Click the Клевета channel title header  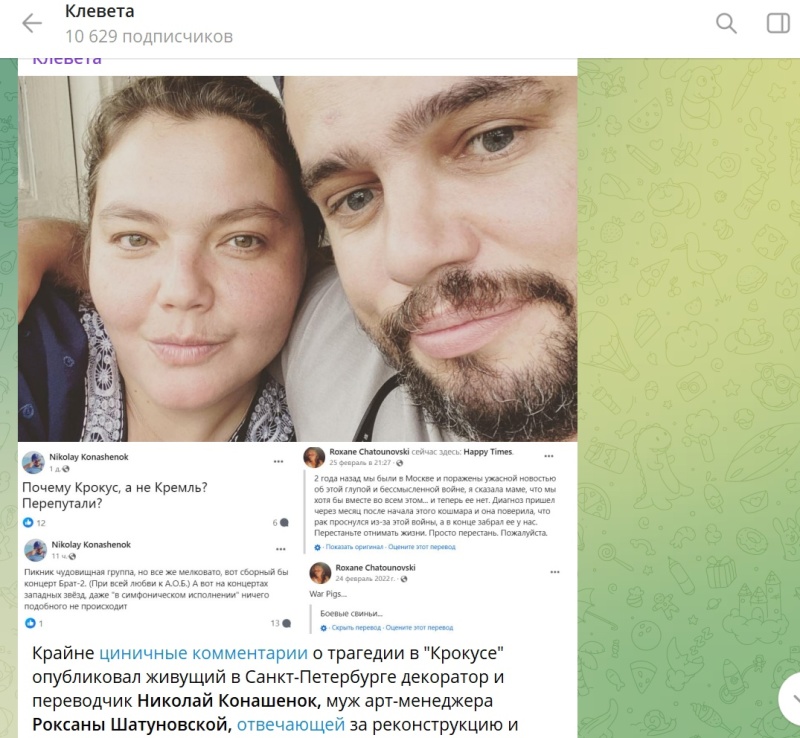(99, 11)
